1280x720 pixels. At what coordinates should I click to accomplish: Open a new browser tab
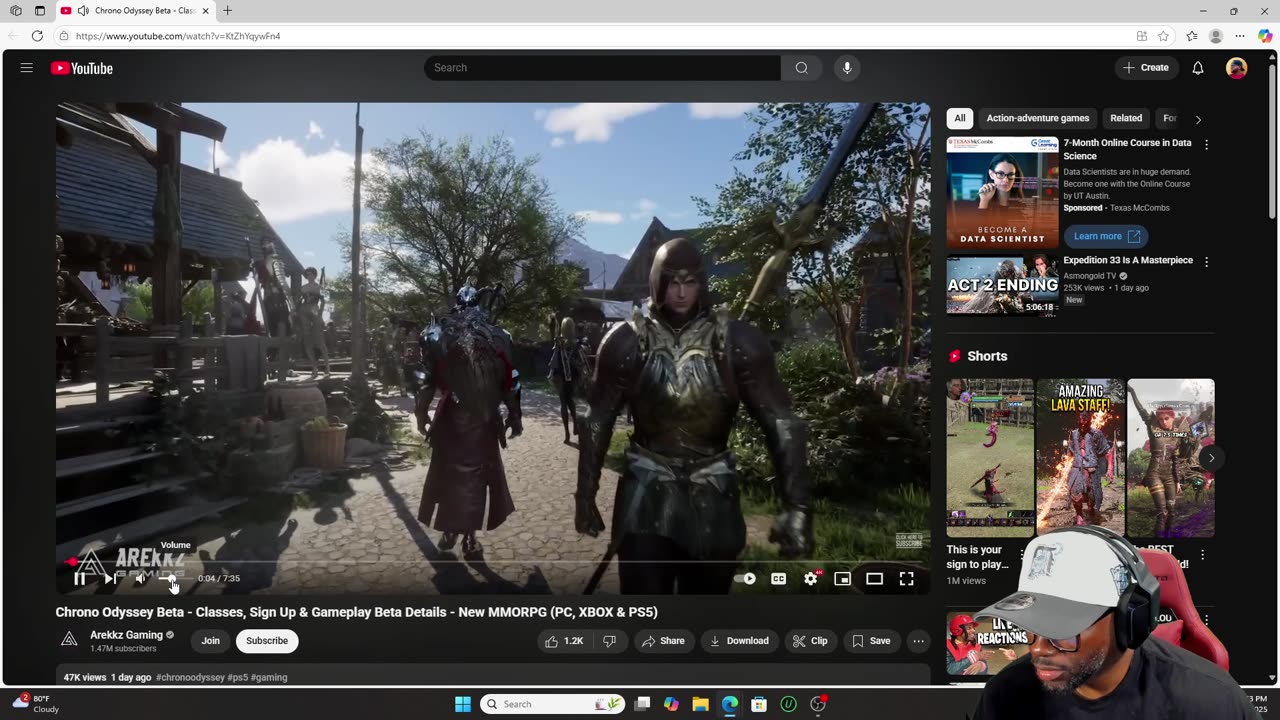[x=227, y=11]
